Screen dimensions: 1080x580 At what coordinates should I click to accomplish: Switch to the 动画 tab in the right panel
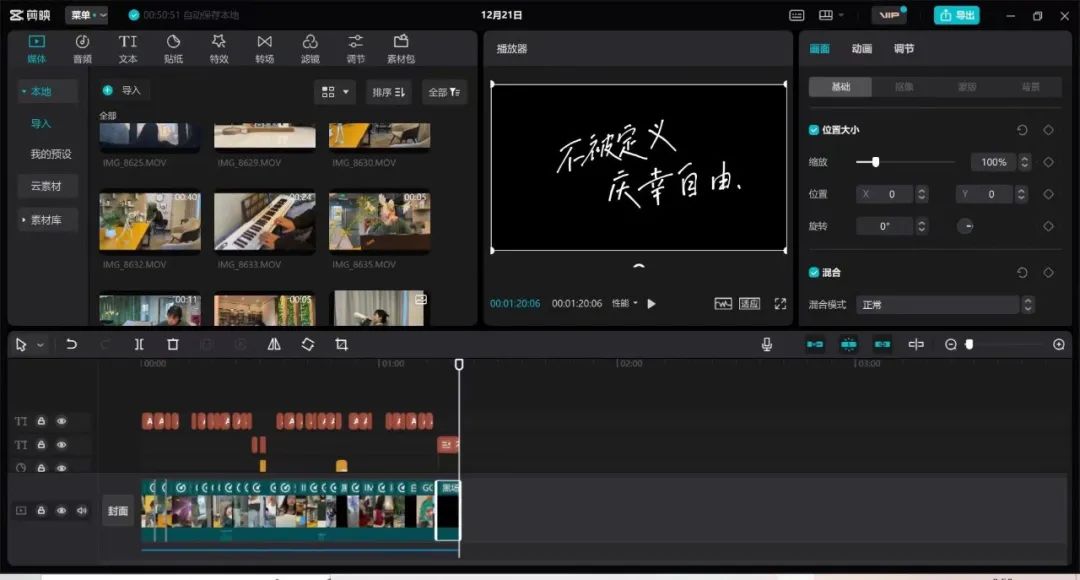(x=862, y=48)
